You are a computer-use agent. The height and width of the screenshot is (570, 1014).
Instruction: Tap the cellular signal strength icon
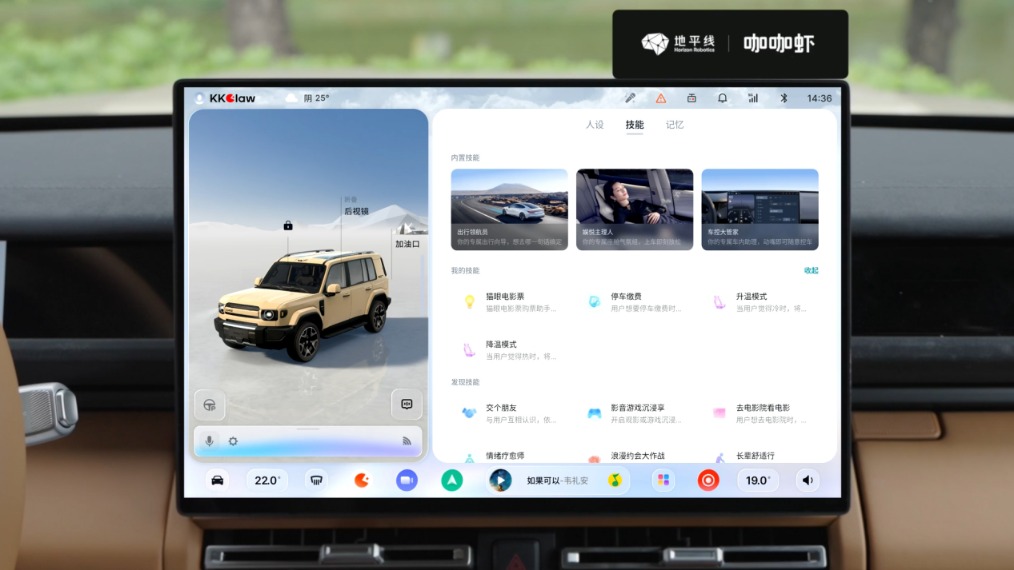(753, 98)
